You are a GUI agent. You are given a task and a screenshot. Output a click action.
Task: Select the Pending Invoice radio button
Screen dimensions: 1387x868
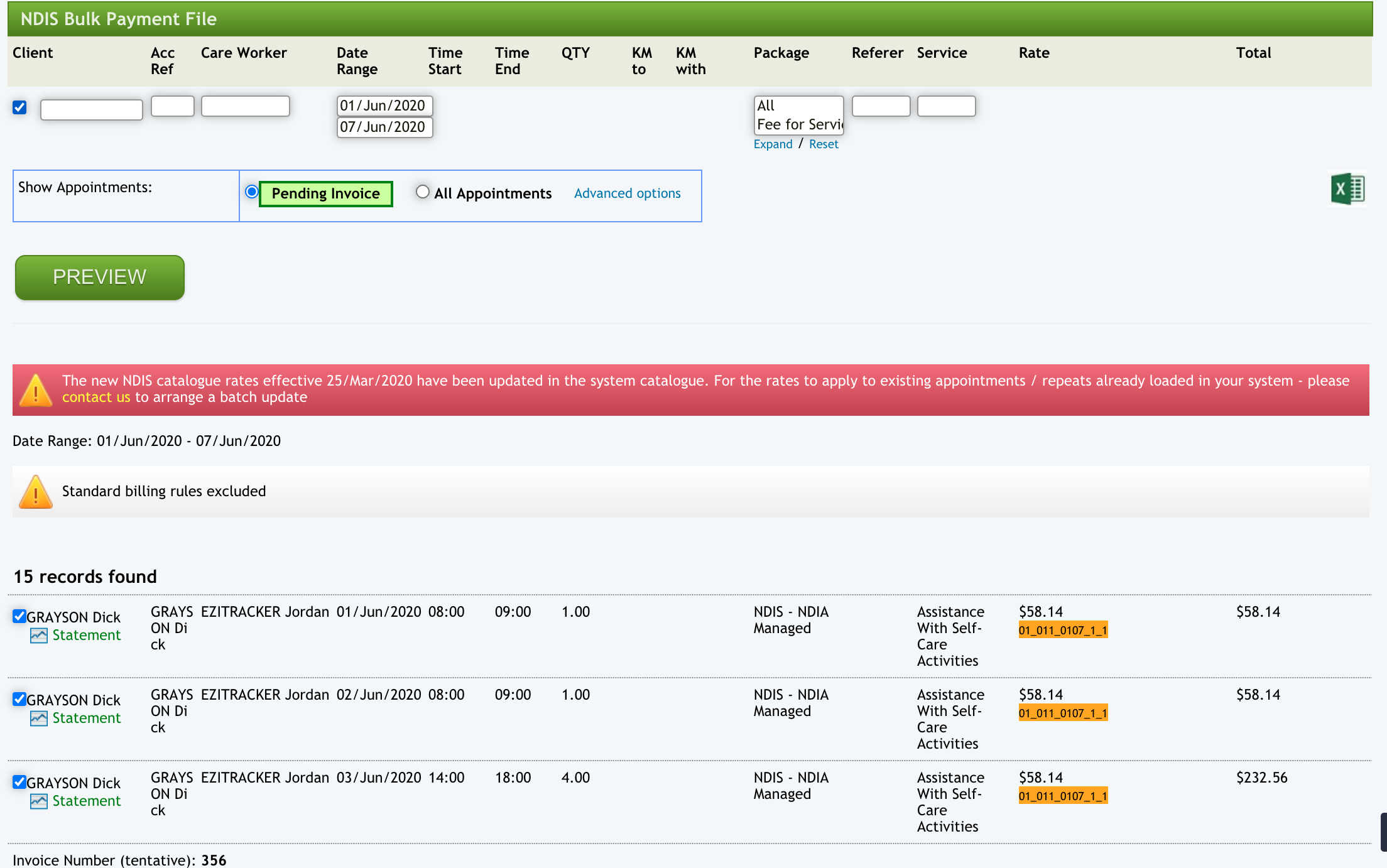point(252,192)
